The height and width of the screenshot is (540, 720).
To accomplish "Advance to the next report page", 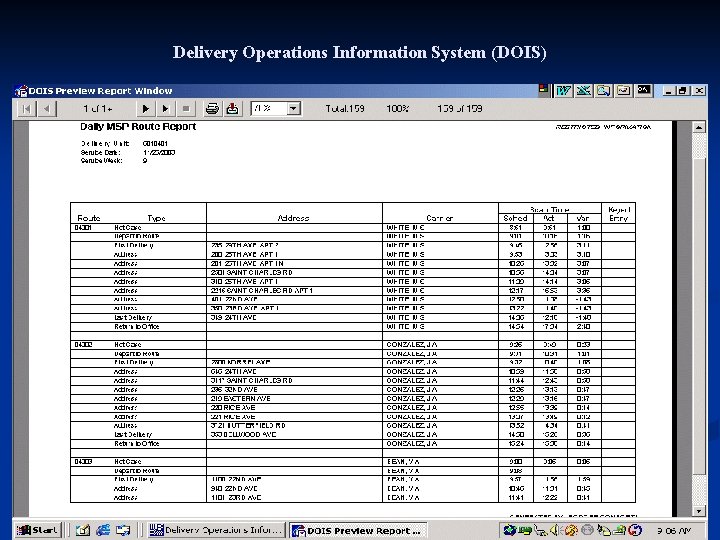I will (146, 109).
